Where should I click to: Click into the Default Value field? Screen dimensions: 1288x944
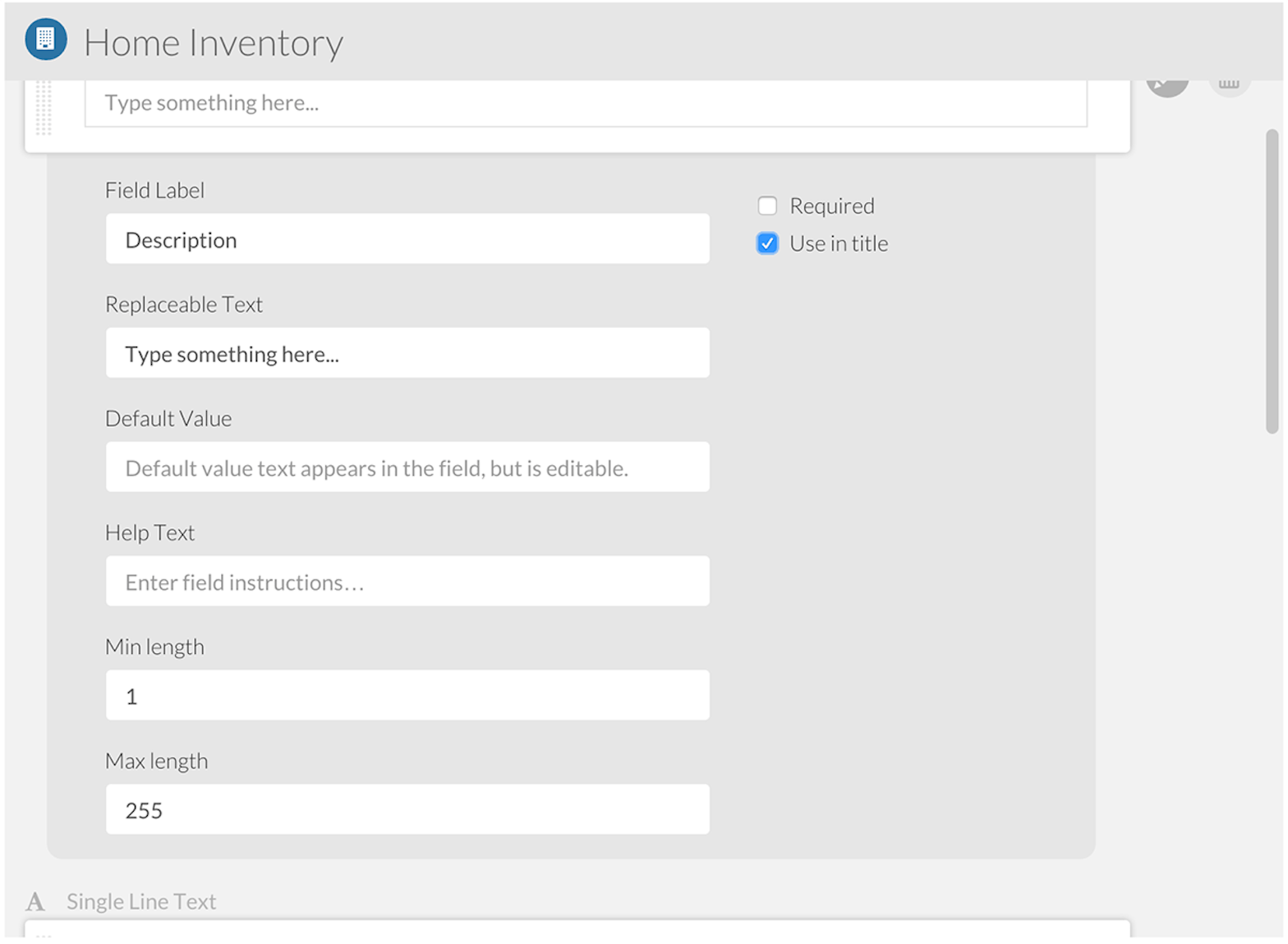[x=407, y=467]
